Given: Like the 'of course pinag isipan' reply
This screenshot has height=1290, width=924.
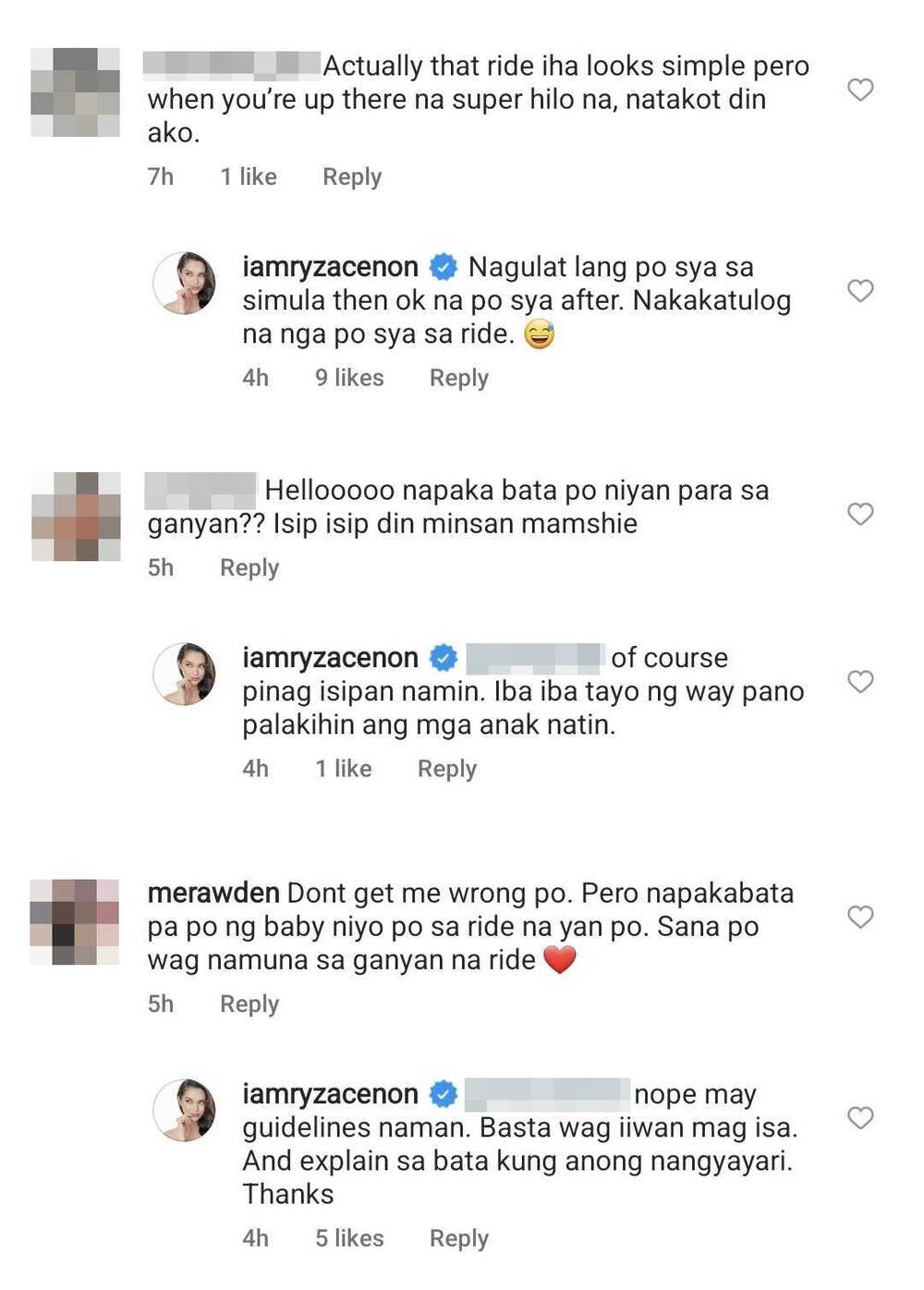Looking at the screenshot, I should click(860, 682).
